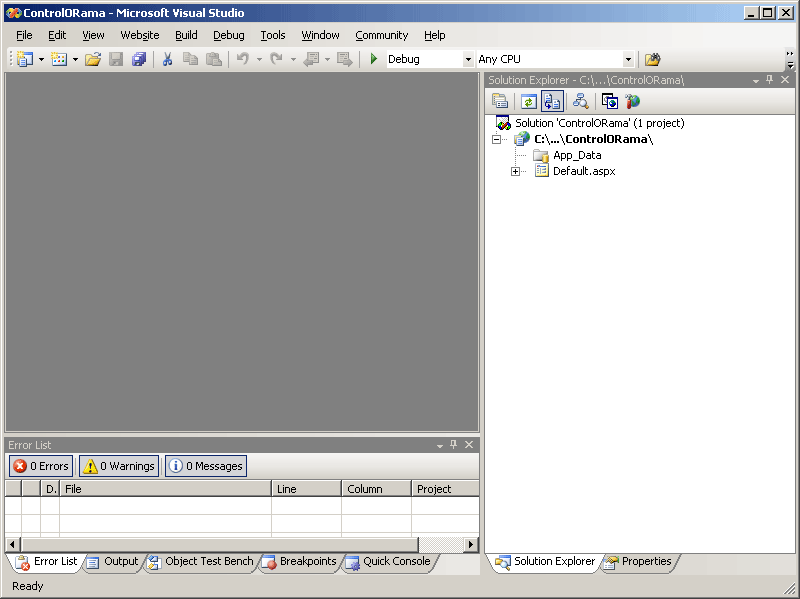Expand the Default.aspx tree node
Image resolution: width=800 pixels, height=599 pixels.
coord(516,172)
